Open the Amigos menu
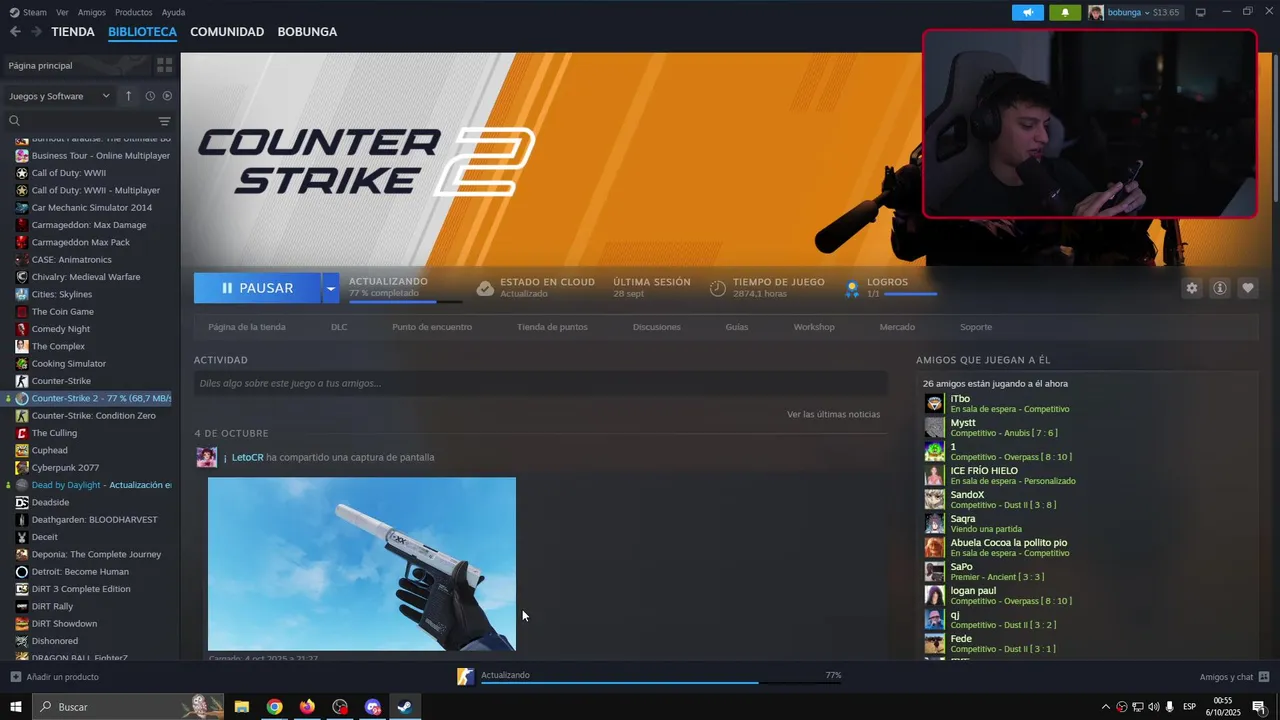 (x=92, y=12)
